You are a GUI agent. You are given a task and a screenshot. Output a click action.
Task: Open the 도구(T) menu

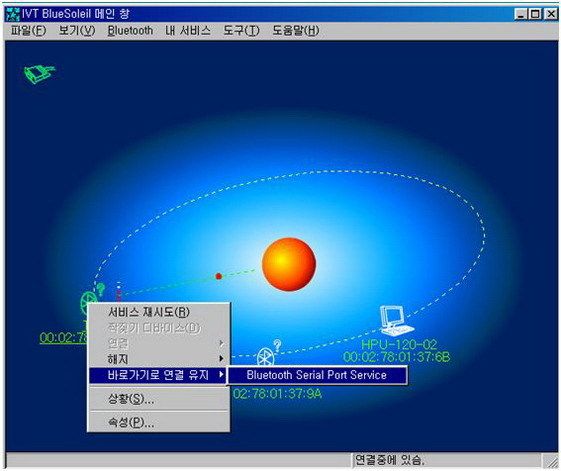tap(241, 31)
